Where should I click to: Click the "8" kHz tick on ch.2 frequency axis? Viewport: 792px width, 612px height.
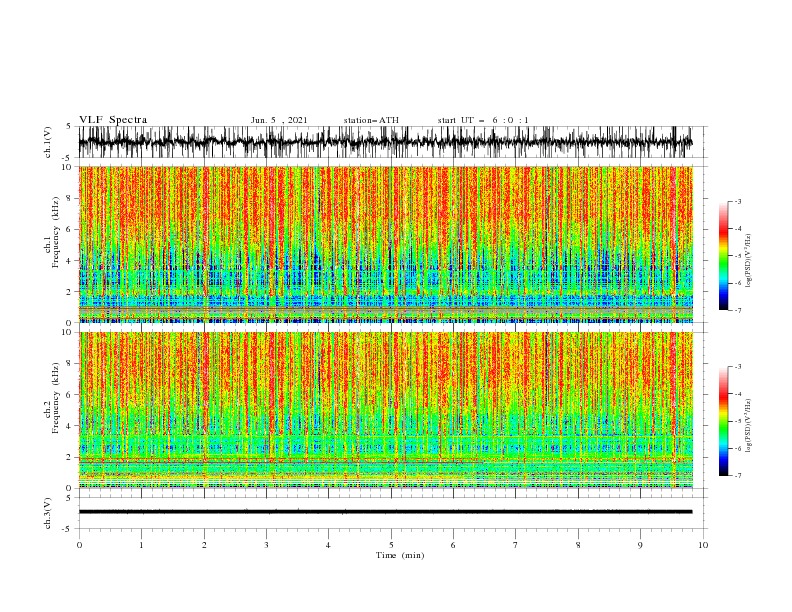click(x=70, y=364)
